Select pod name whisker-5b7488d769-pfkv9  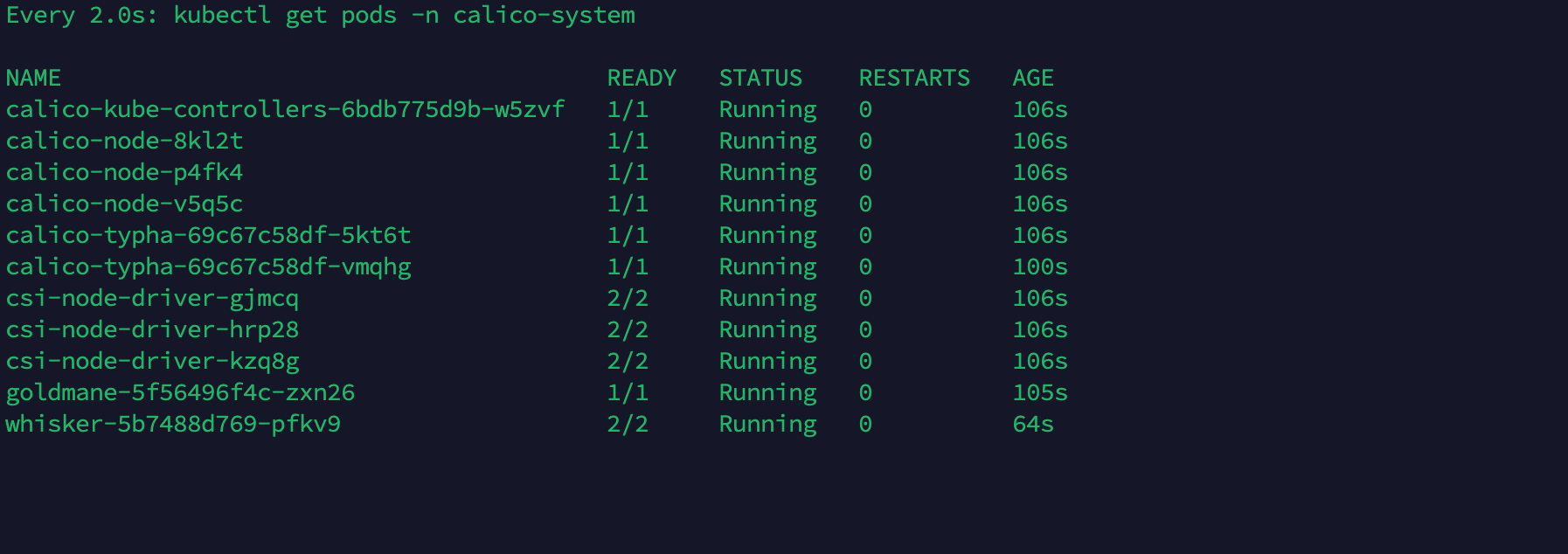[x=174, y=424]
